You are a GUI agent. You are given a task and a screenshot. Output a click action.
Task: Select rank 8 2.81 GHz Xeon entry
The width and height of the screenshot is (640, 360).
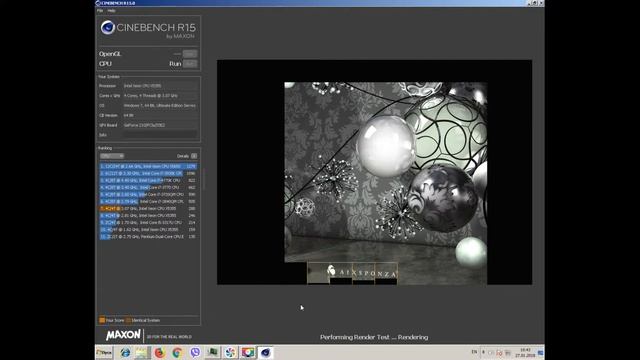pyautogui.click(x=148, y=216)
